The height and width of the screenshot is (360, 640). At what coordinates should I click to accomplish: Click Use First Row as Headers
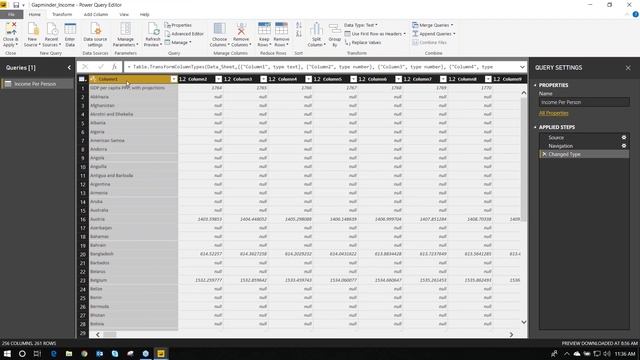coord(375,34)
